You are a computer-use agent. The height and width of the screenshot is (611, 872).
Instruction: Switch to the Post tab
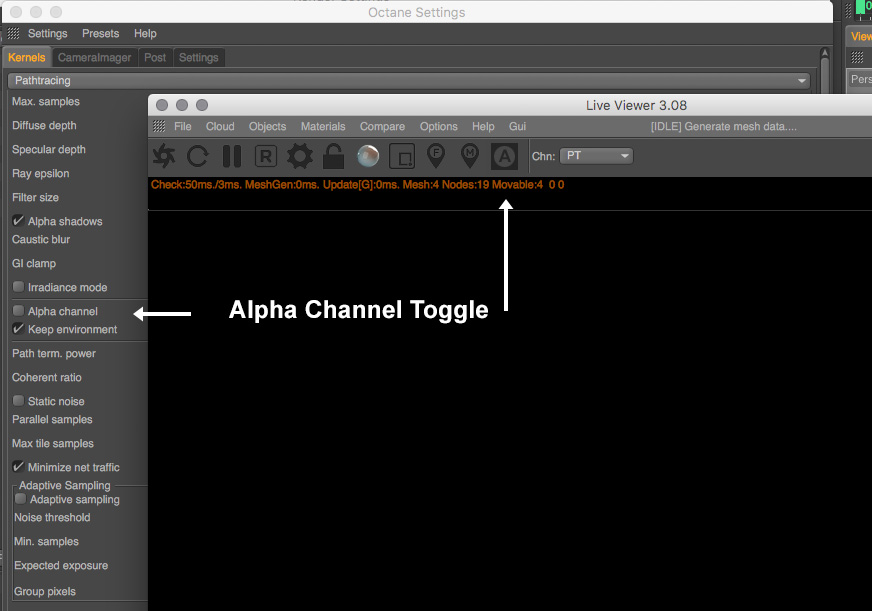click(155, 57)
